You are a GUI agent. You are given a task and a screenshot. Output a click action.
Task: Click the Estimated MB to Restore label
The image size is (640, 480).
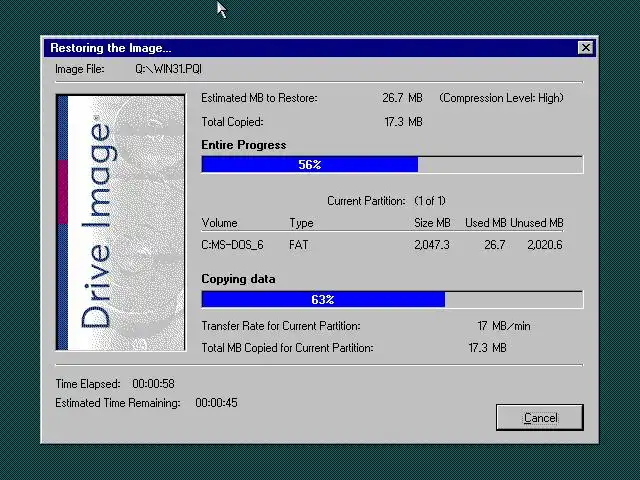(259, 98)
